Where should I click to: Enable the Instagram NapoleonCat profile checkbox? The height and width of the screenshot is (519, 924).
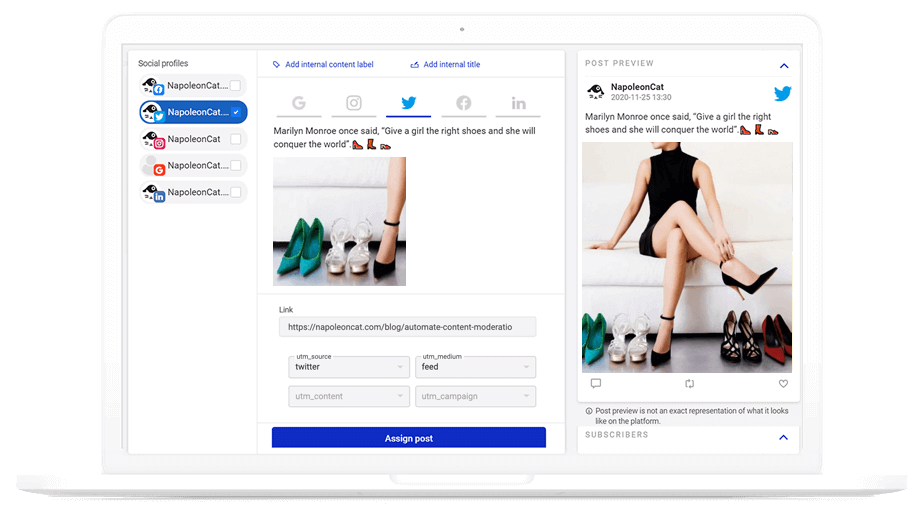point(235,139)
